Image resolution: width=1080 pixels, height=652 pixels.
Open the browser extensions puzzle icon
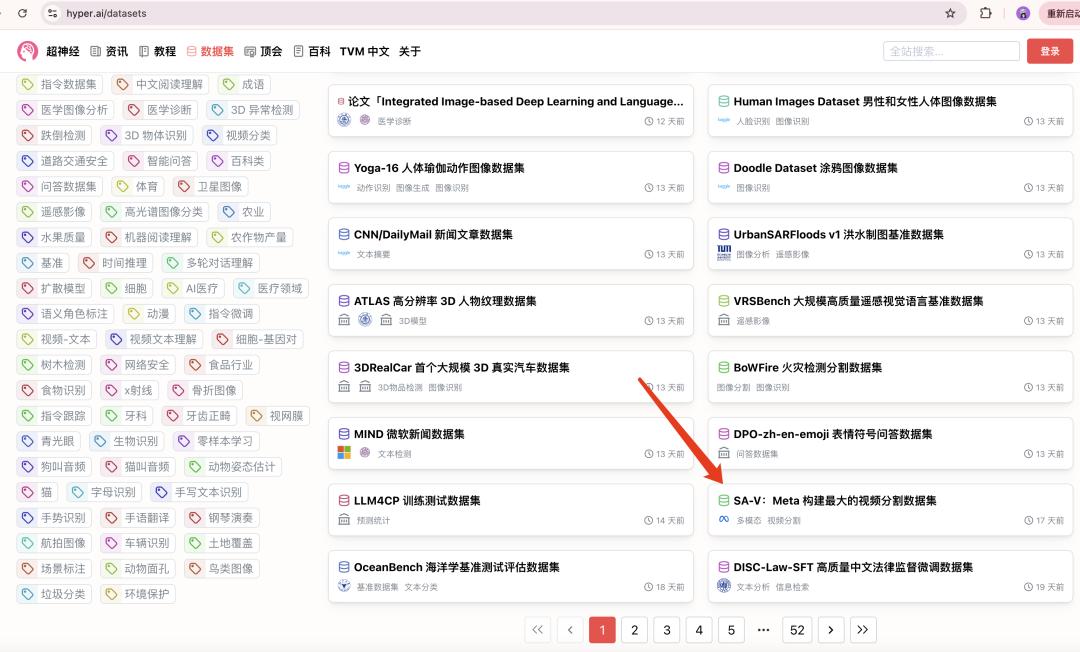(x=986, y=13)
